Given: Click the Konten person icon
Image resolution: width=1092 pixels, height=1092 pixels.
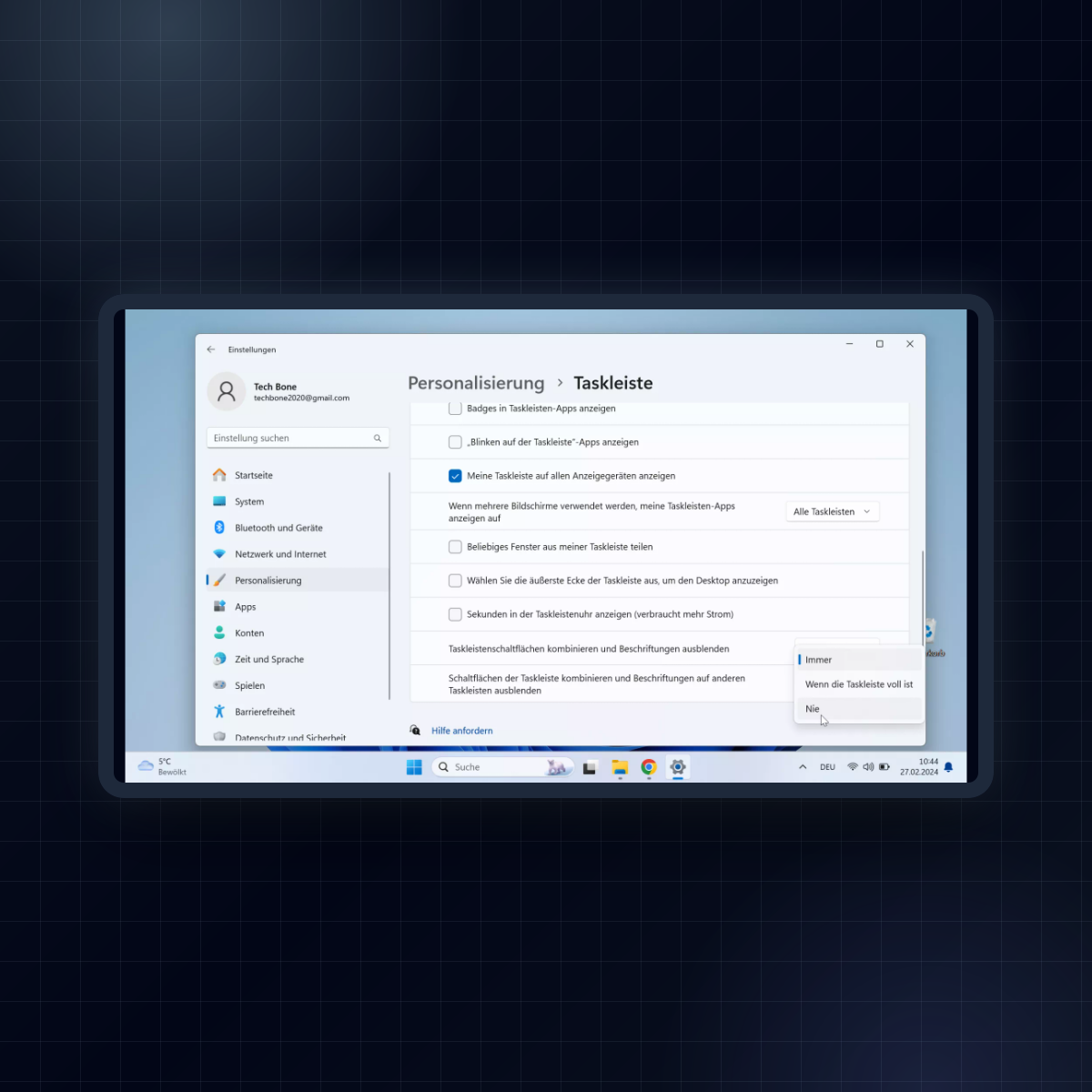Looking at the screenshot, I should click(219, 632).
